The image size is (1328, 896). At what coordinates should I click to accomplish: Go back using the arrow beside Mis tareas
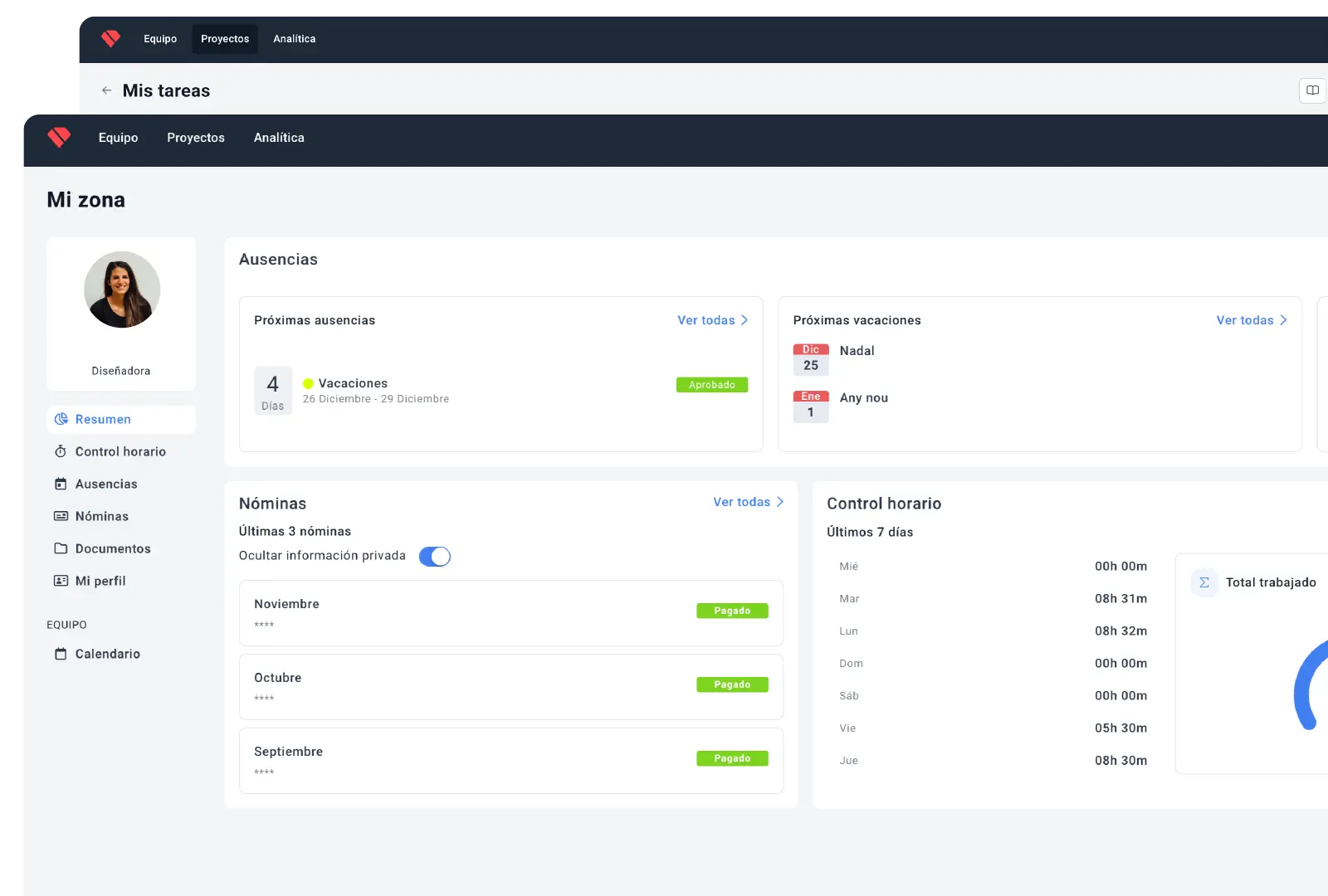coord(106,90)
